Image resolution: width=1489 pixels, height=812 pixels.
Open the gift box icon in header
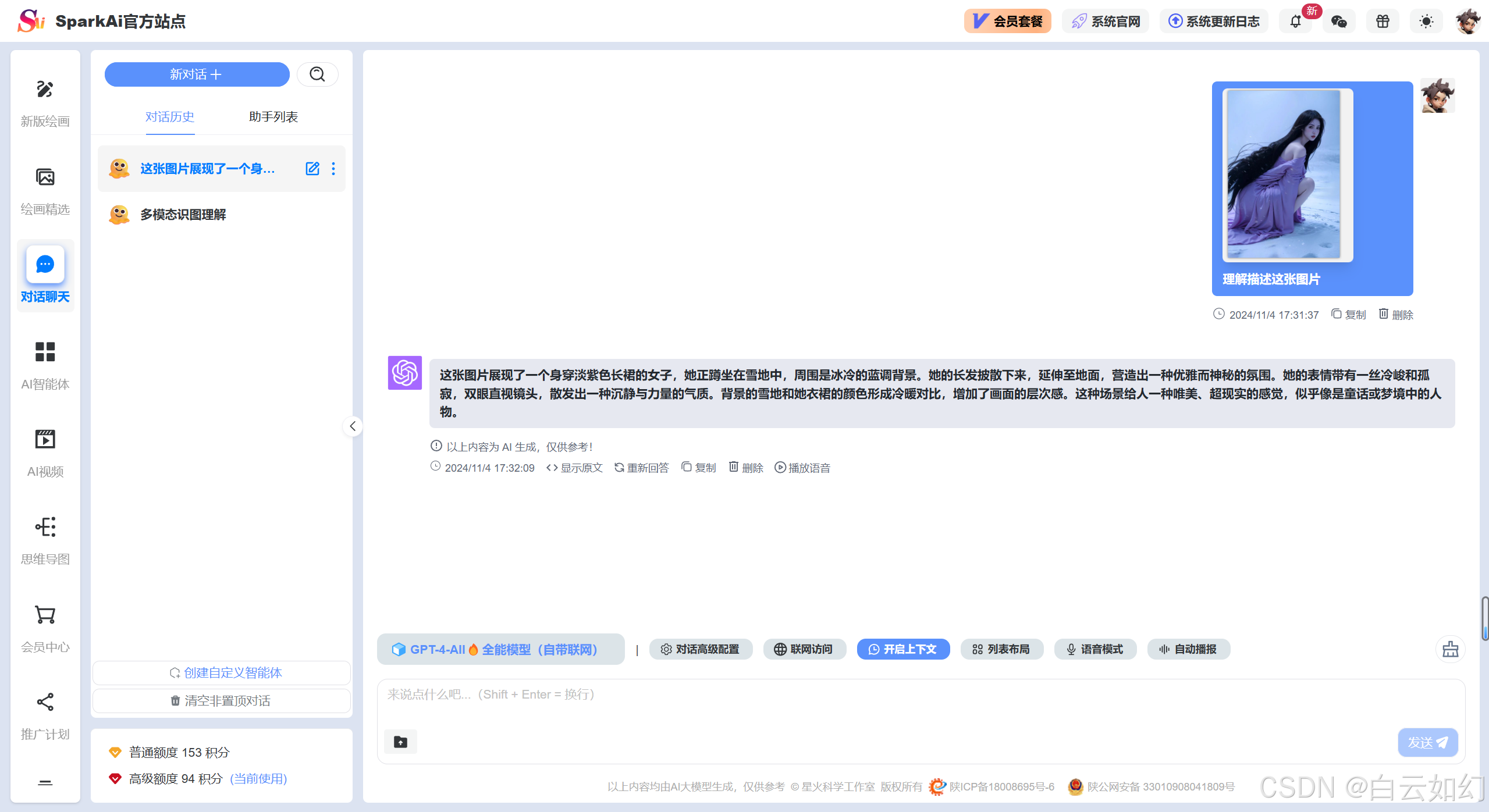[x=1383, y=22]
